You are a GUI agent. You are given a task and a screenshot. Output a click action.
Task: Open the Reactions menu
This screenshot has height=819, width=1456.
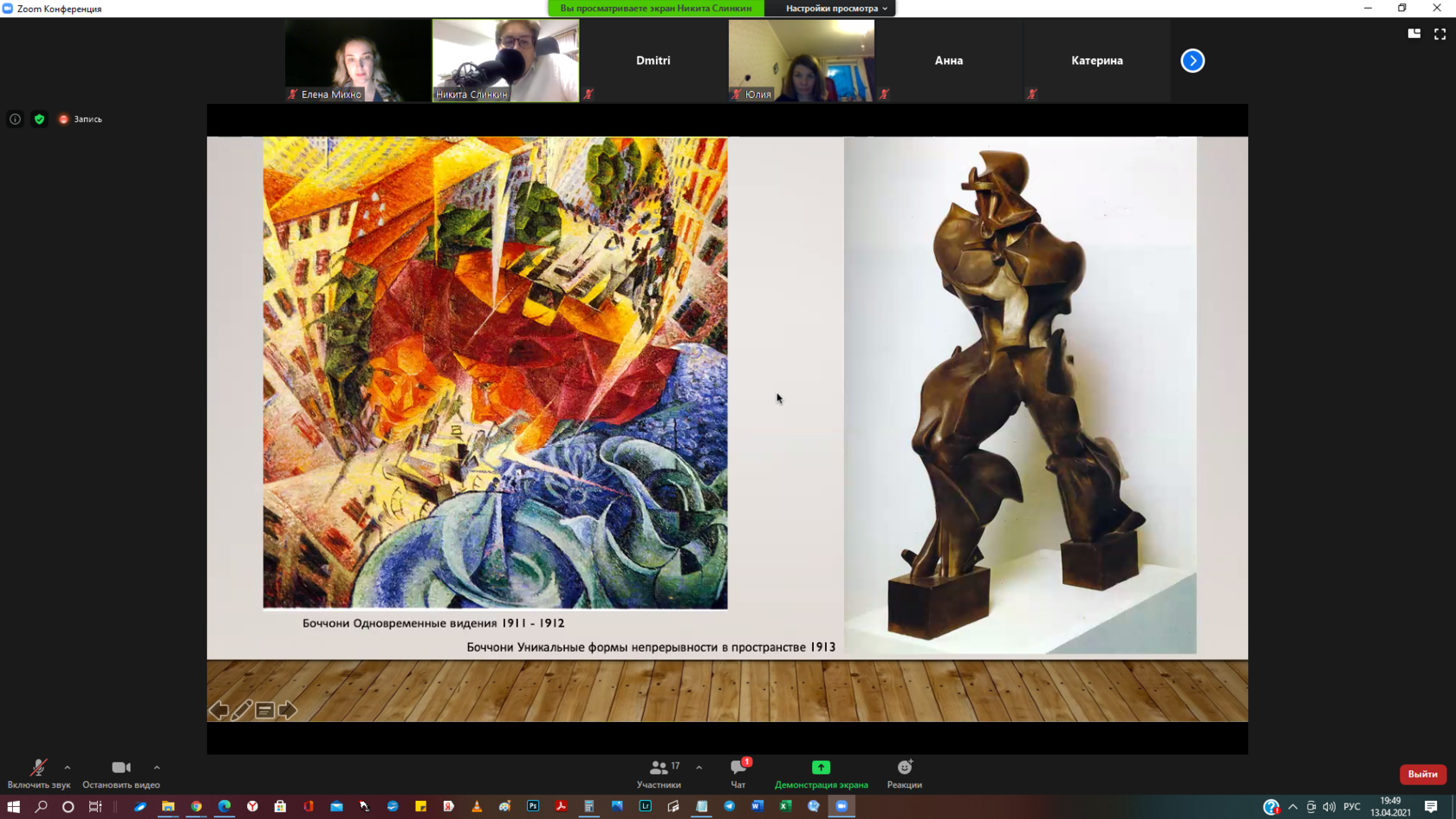coord(904,773)
